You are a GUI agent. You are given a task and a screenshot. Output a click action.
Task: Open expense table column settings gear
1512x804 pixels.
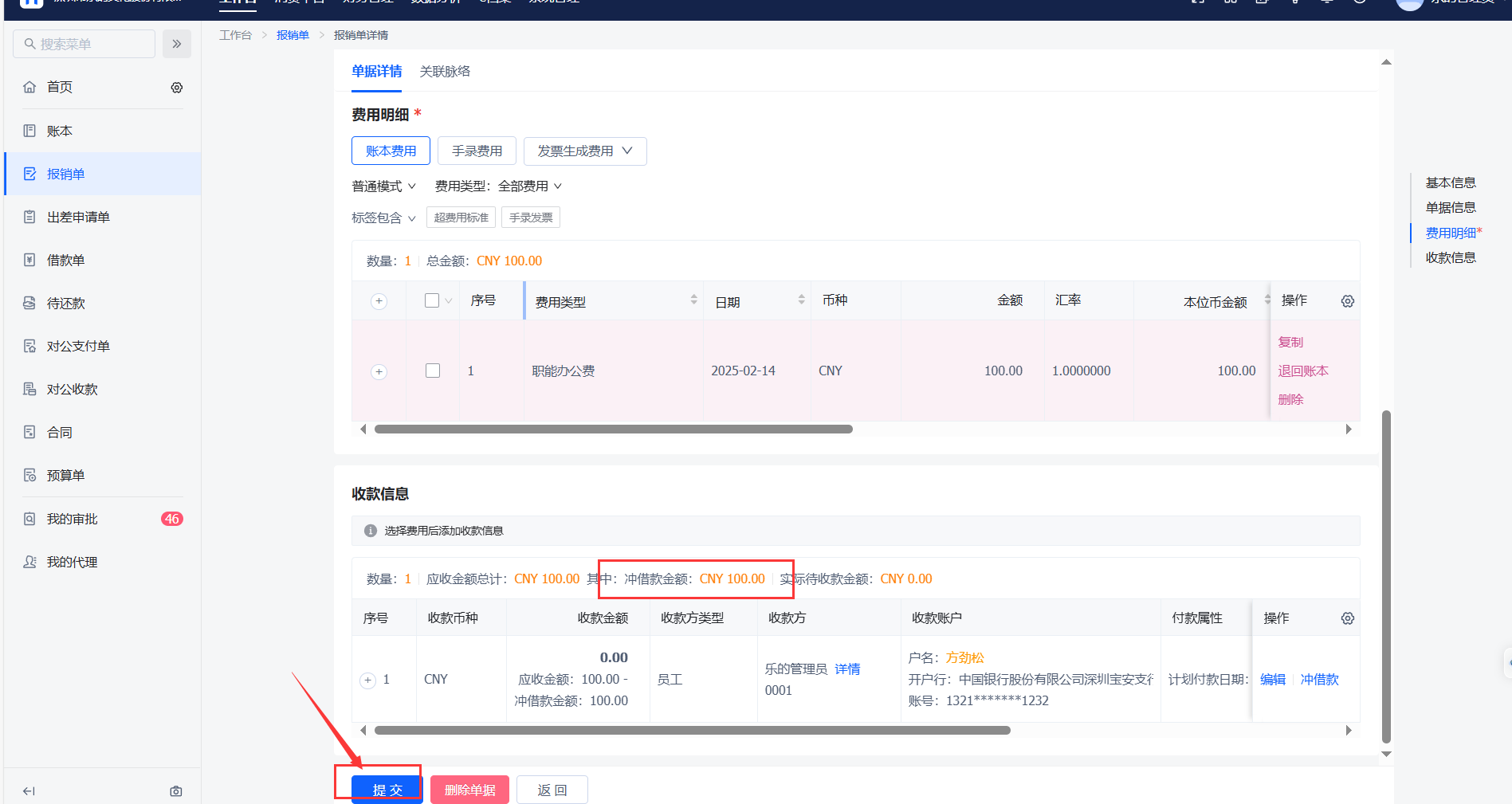click(x=1347, y=301)
